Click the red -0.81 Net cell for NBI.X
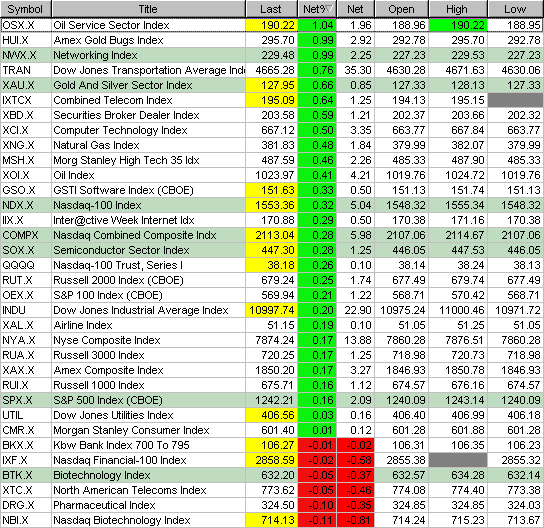Viewport: 544px width, 528px height. tap(356, 520)
